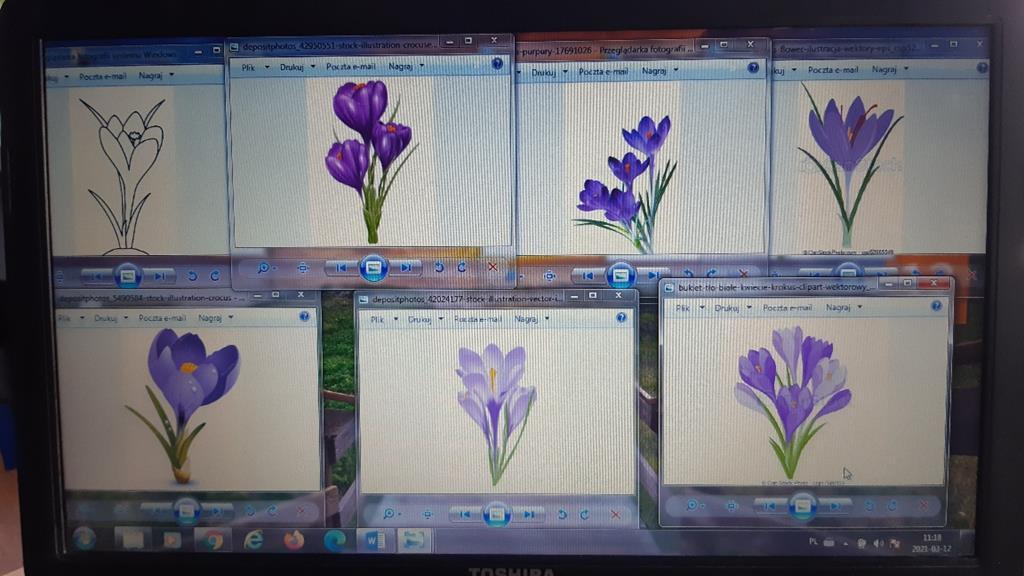Click actual size icon in depositphotos_42950551 window

click(x=302, y=267)
